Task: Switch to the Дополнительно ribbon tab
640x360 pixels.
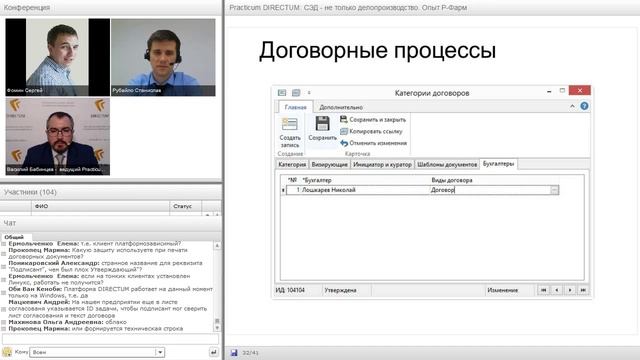Action: click(x=341, y=107)
